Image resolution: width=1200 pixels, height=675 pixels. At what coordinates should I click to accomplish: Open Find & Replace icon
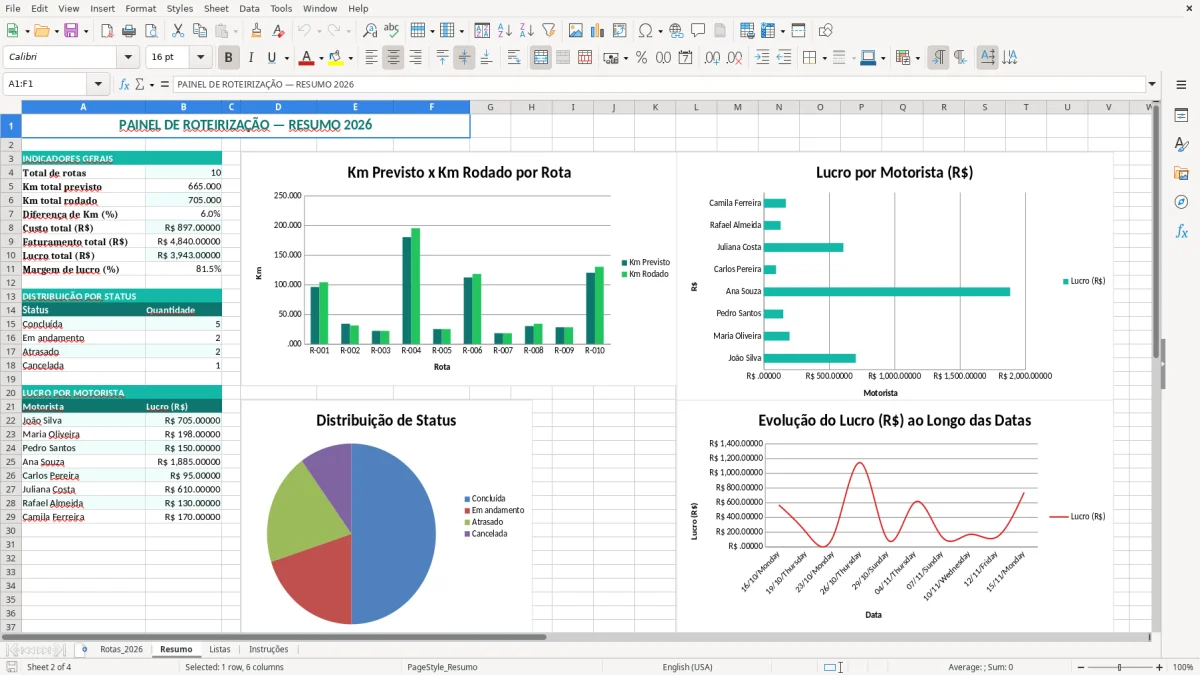(x=370, y=31)
